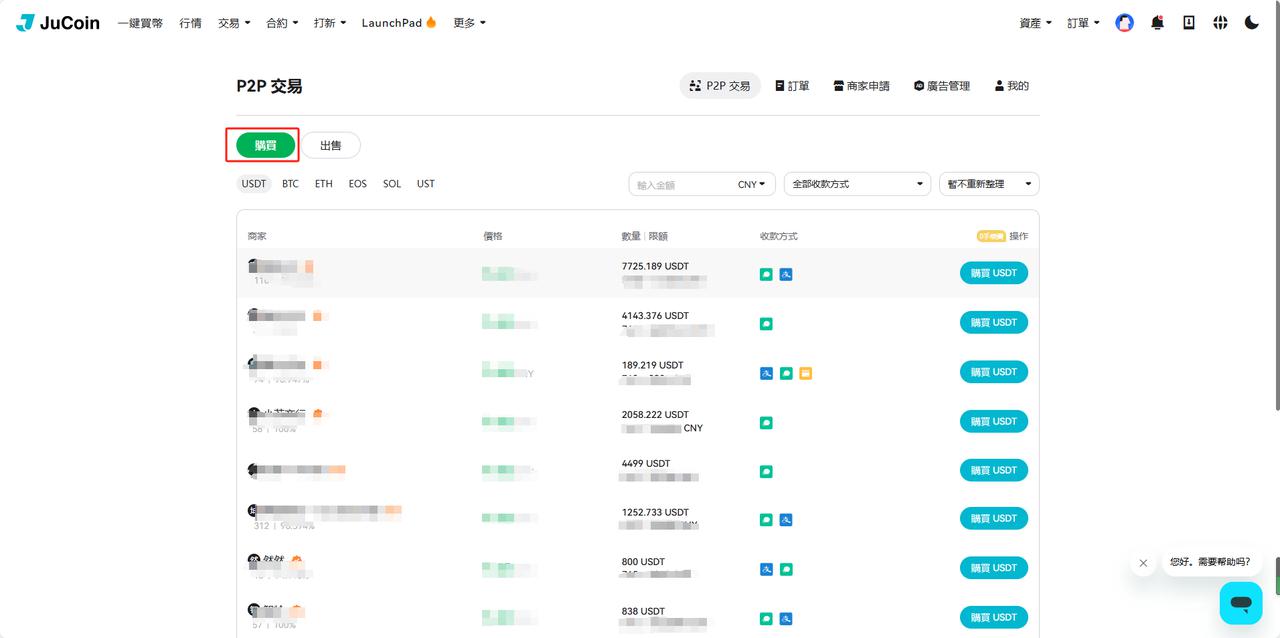Image resolution: width=1280 pixels, height=638 pixels.
Task: Click 購買 USDT for 800 USDT offer
Action: tap(994, 568)
